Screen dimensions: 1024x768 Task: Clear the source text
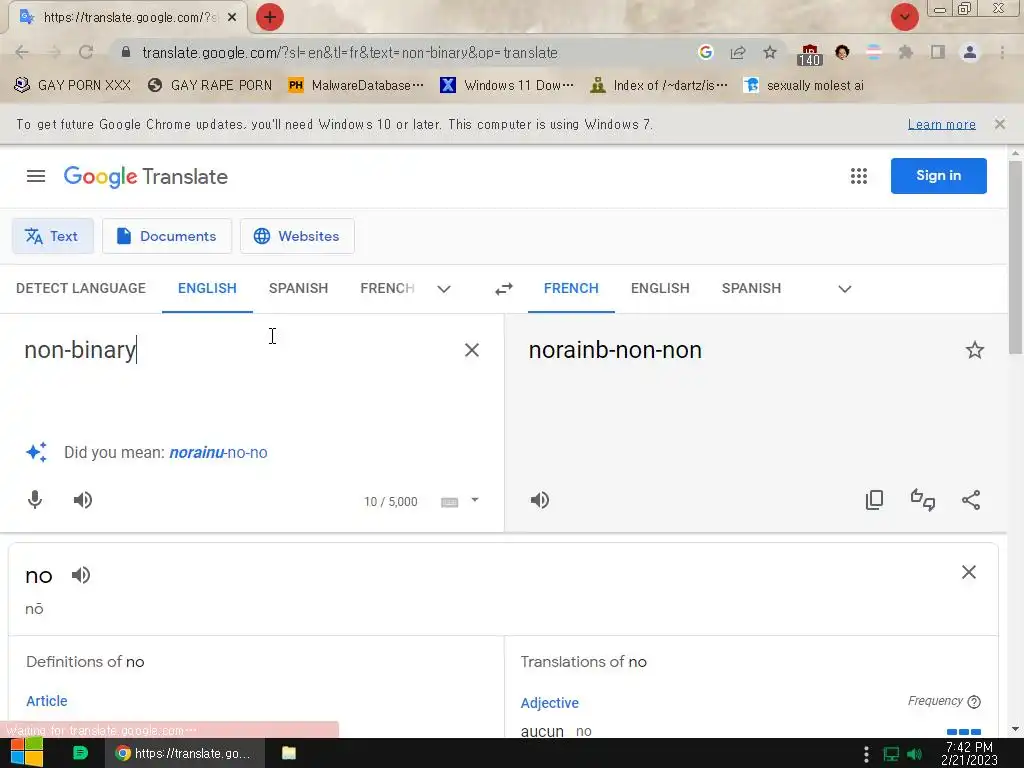click(472, 350)
